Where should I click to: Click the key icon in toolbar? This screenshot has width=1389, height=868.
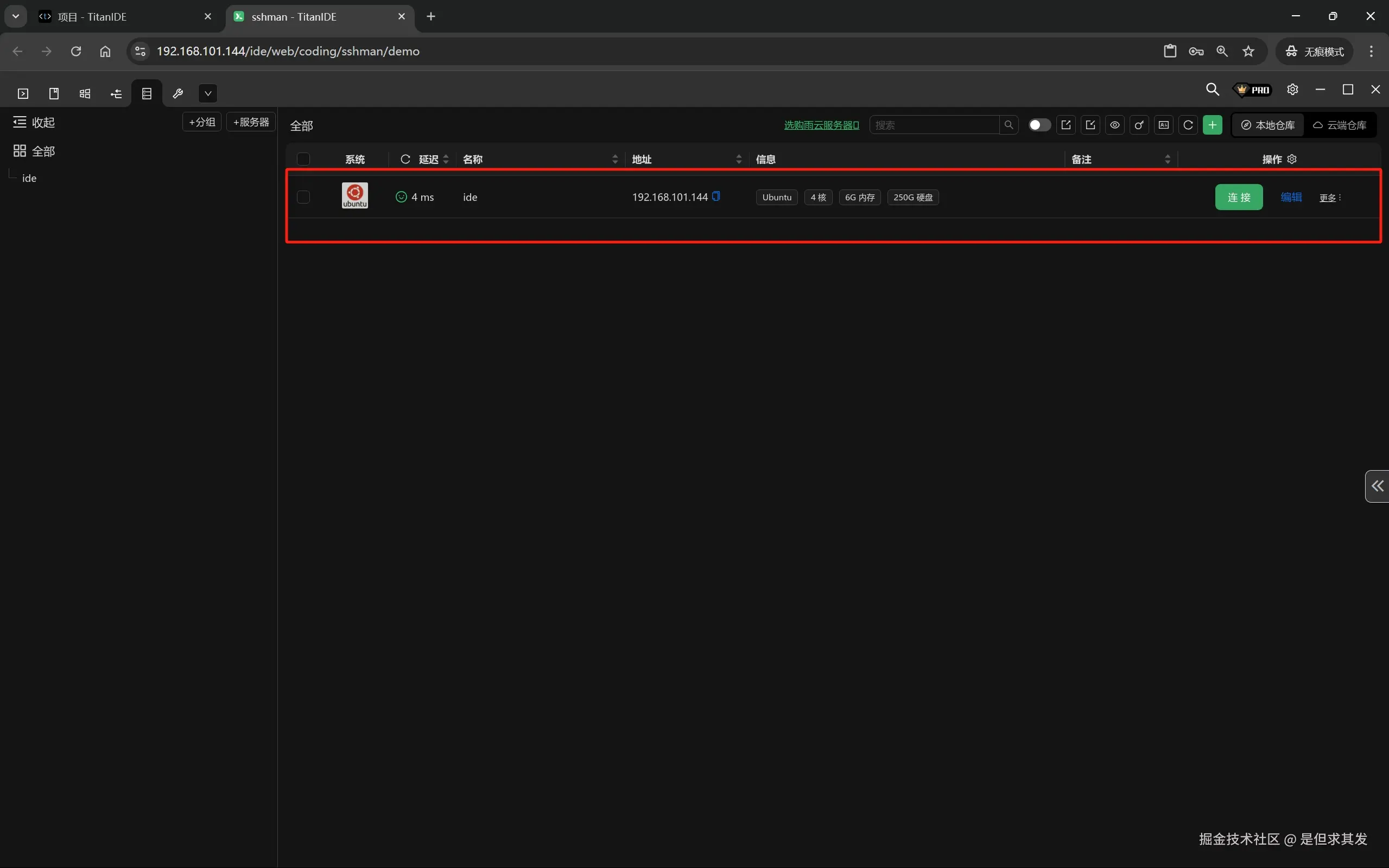coord(1139,125)
